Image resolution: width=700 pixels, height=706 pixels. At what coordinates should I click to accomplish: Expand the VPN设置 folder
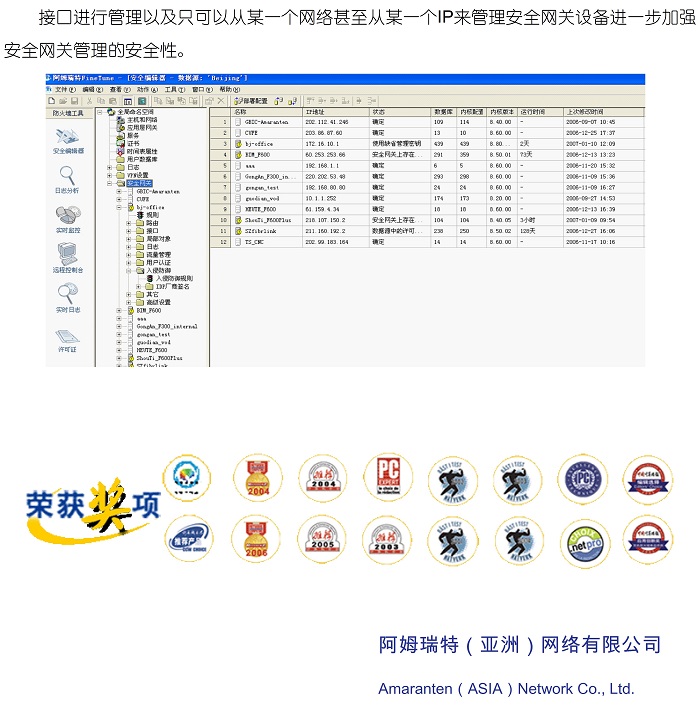(109, 175)
